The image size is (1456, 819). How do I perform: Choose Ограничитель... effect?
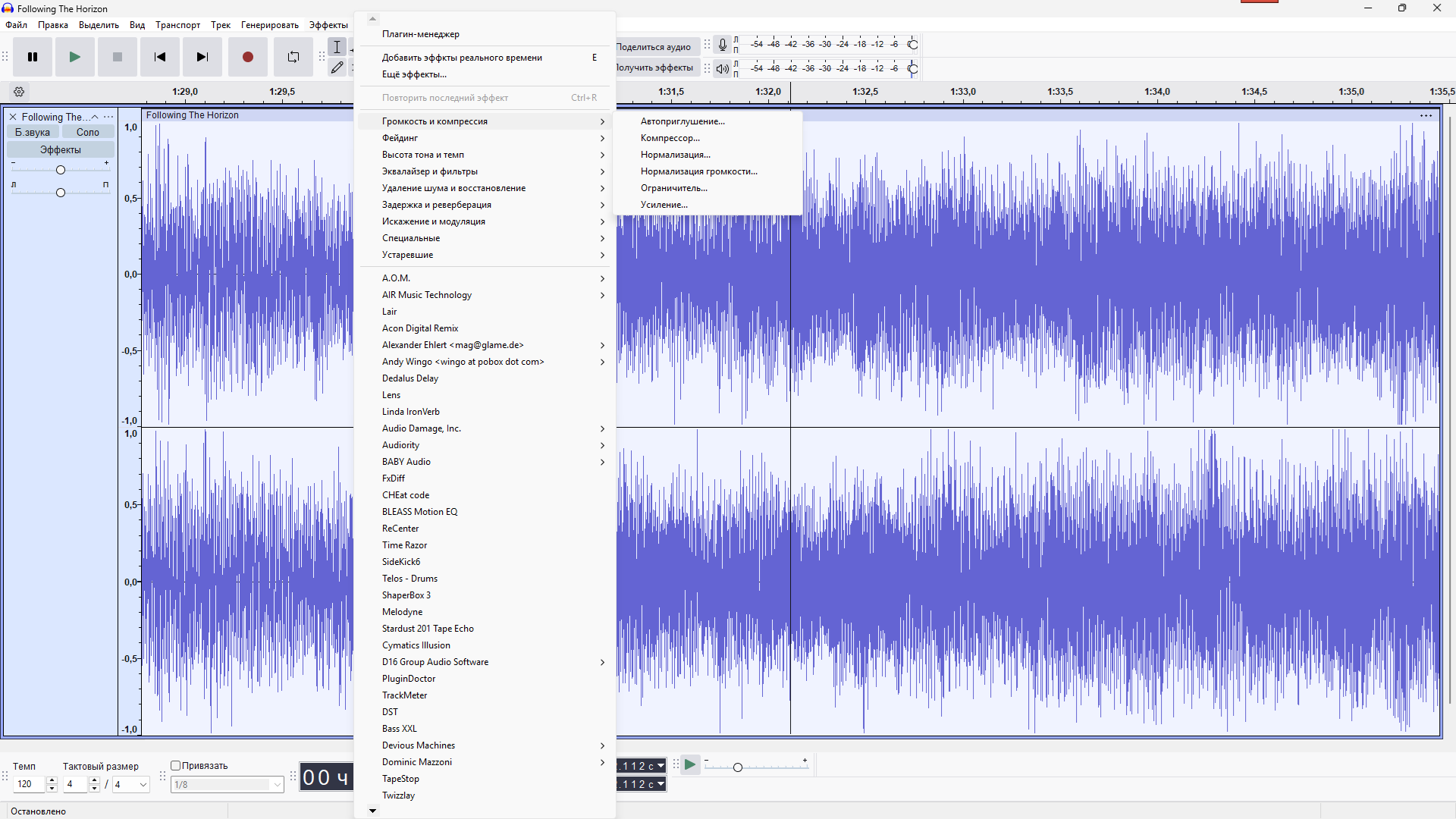(708, 188)
